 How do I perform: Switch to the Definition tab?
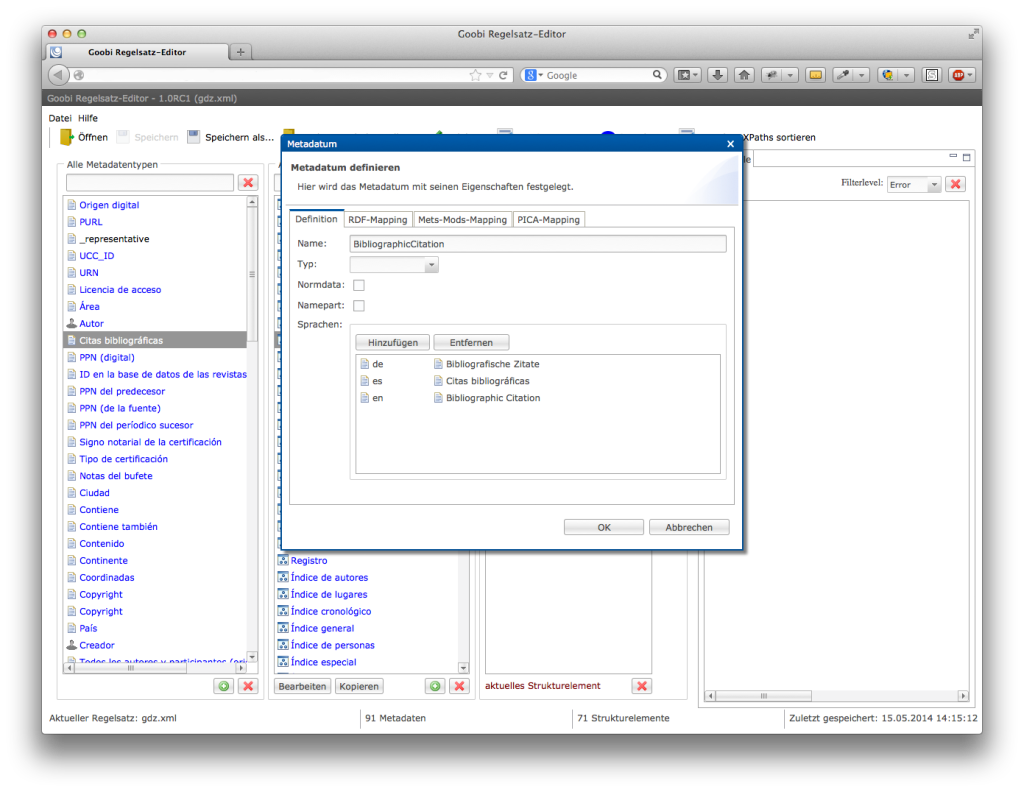(316, 219)
